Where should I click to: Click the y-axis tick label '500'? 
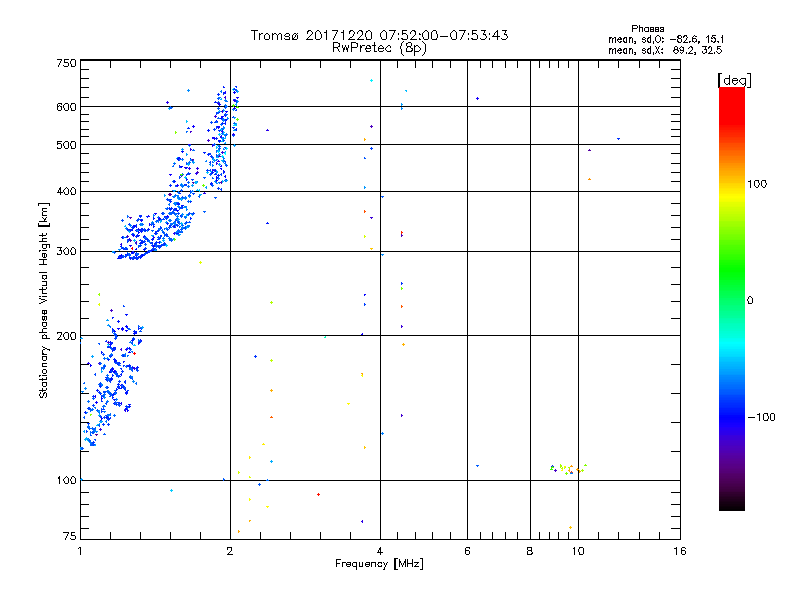[x=66, y=145]
